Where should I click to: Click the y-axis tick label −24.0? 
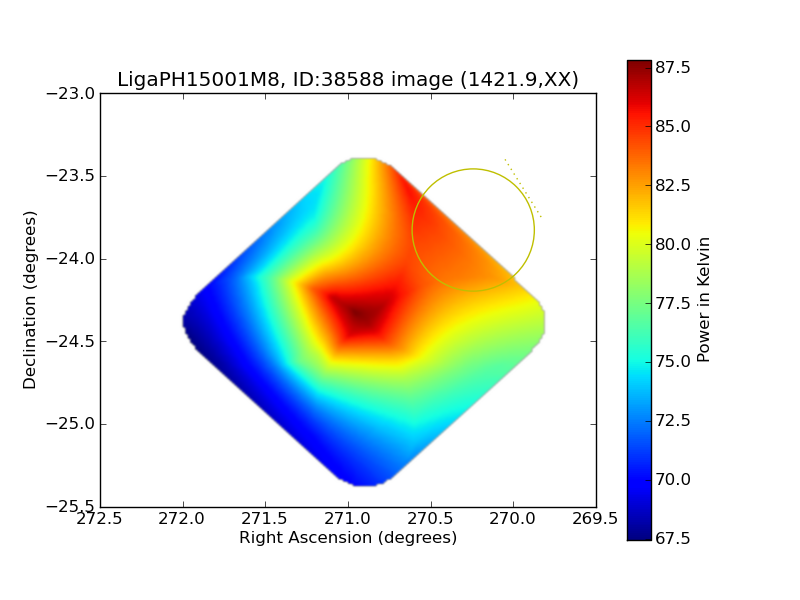tap(71, 259)
